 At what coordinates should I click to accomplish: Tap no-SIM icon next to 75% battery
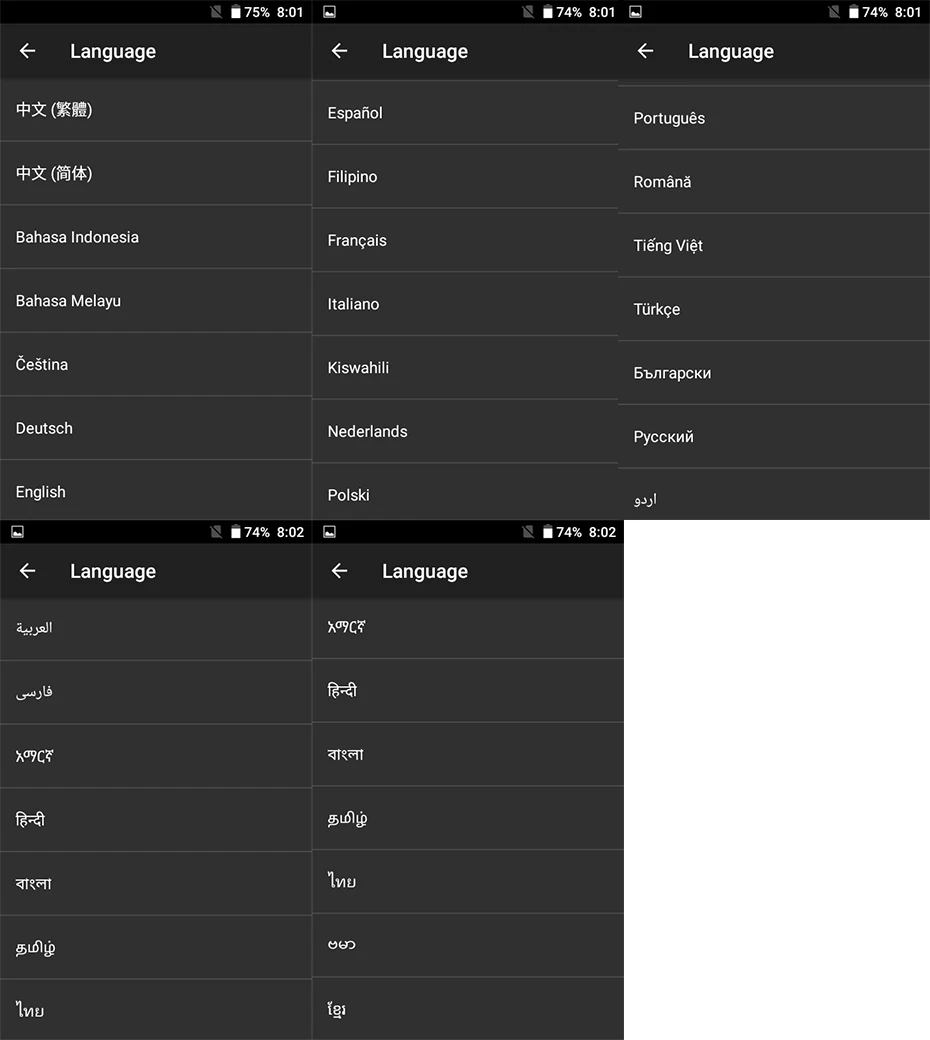(x=216, y=12)
